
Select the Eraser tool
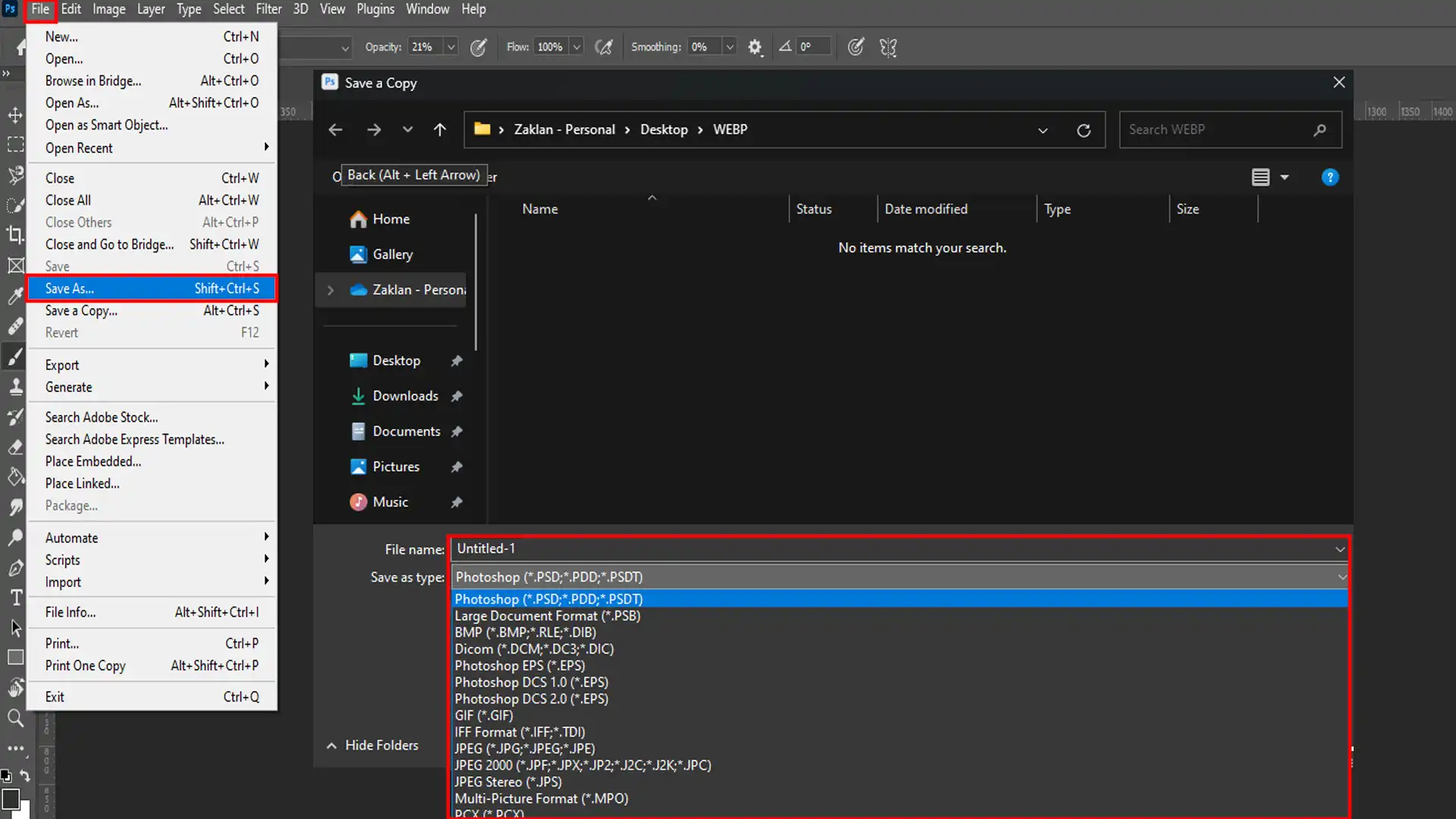click(x=15, y=447)
